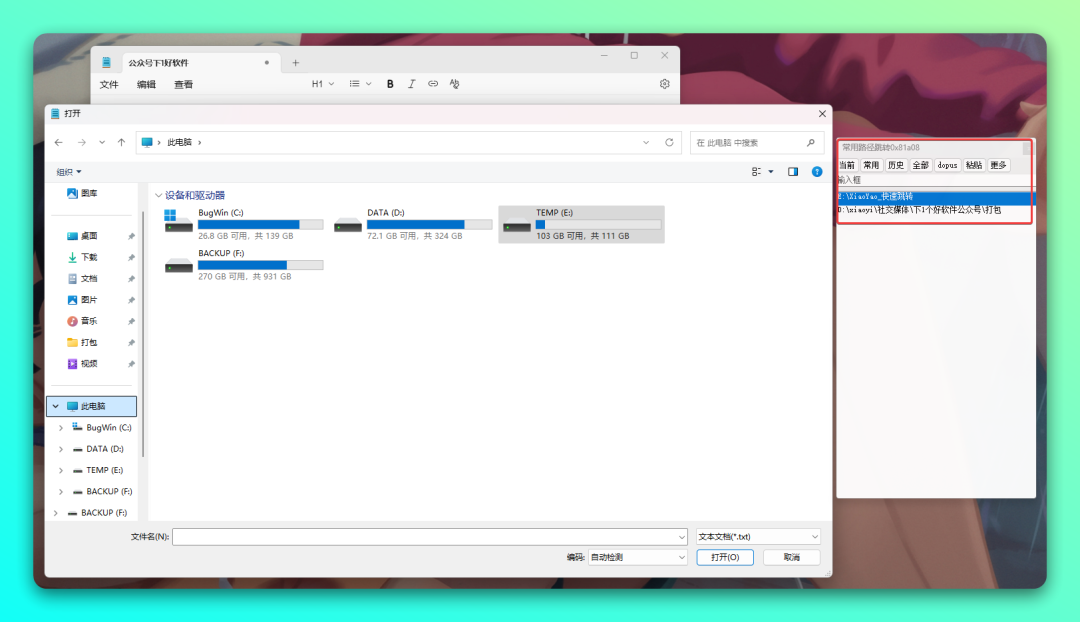The height and width of the screenshot is (622, 1080).
Task: Open the file type 文本文档(*.txt) dropdown
Action: (758, 537)
